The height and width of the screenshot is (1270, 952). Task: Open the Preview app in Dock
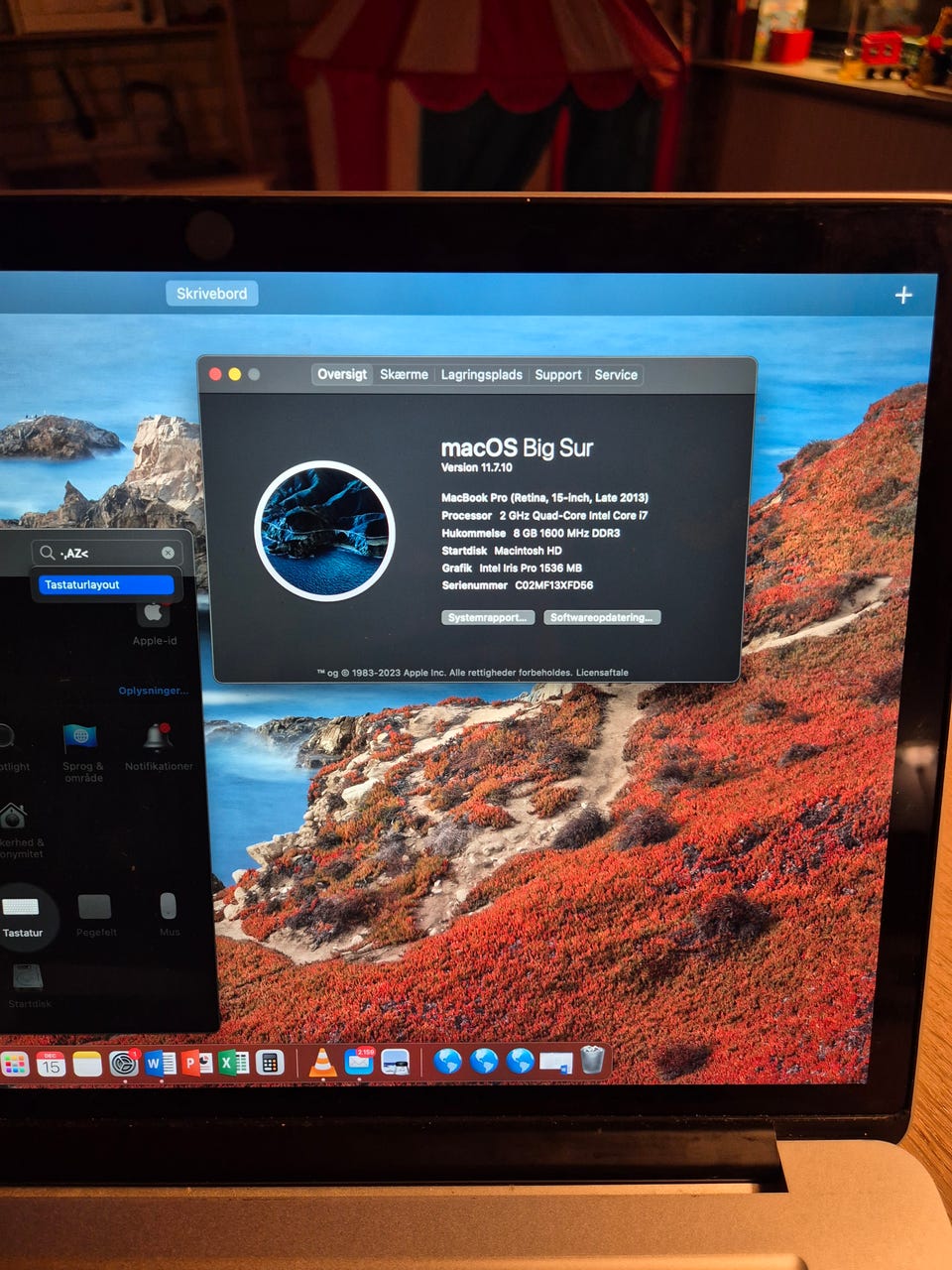(x=396, y=1062)
